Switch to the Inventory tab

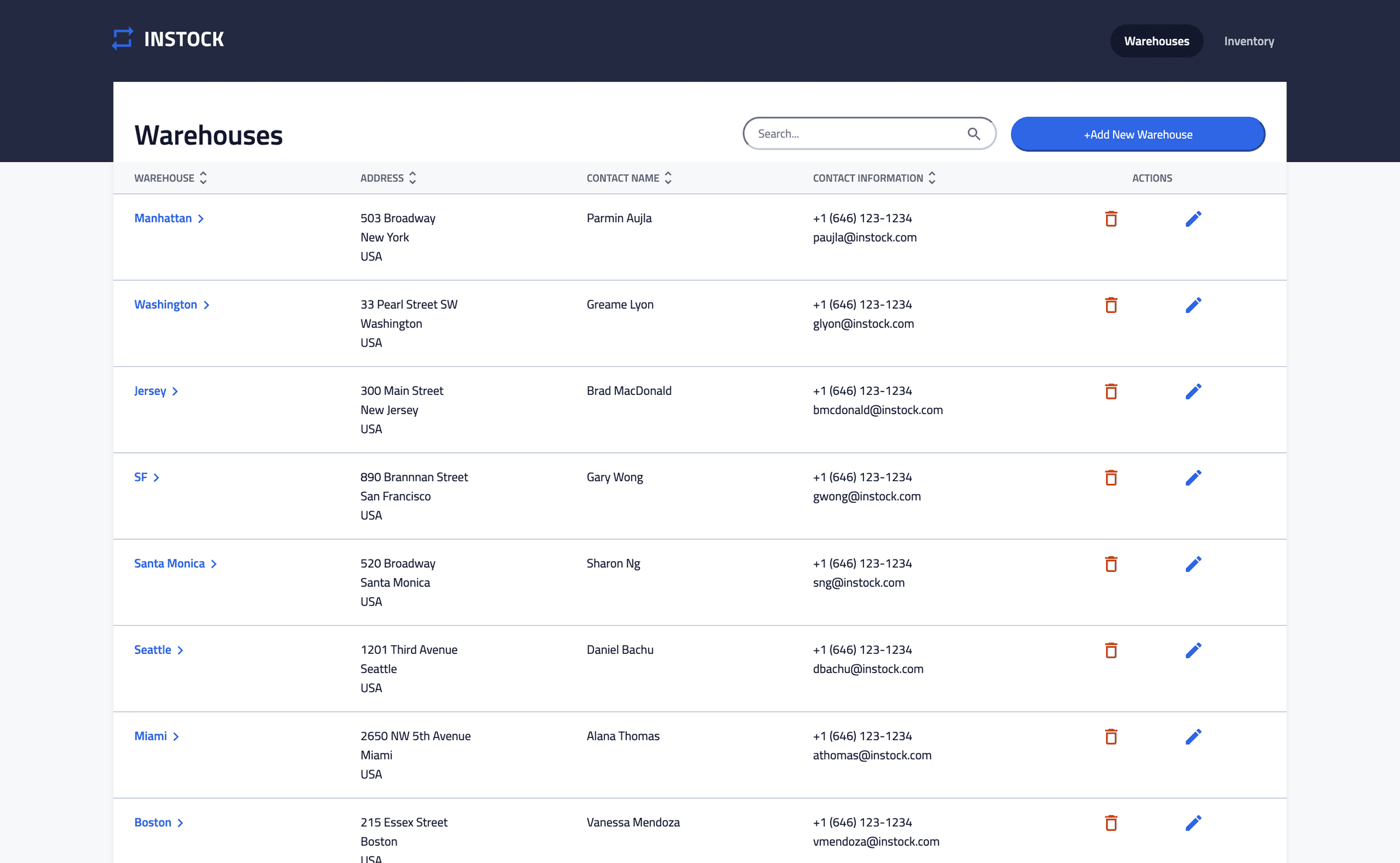click(1248, 41)
